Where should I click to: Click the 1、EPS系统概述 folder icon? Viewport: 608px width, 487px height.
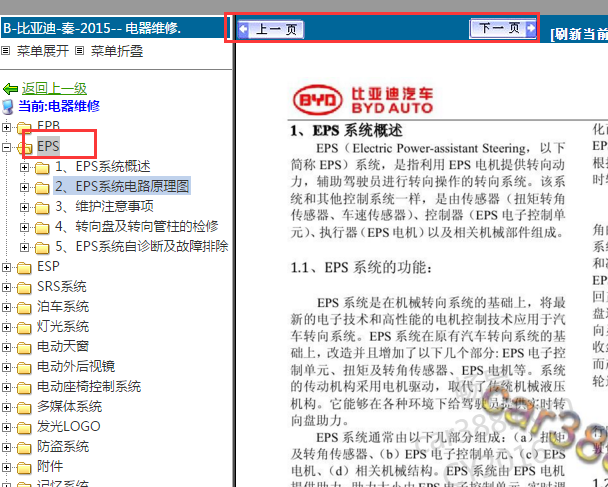(42, 168)
